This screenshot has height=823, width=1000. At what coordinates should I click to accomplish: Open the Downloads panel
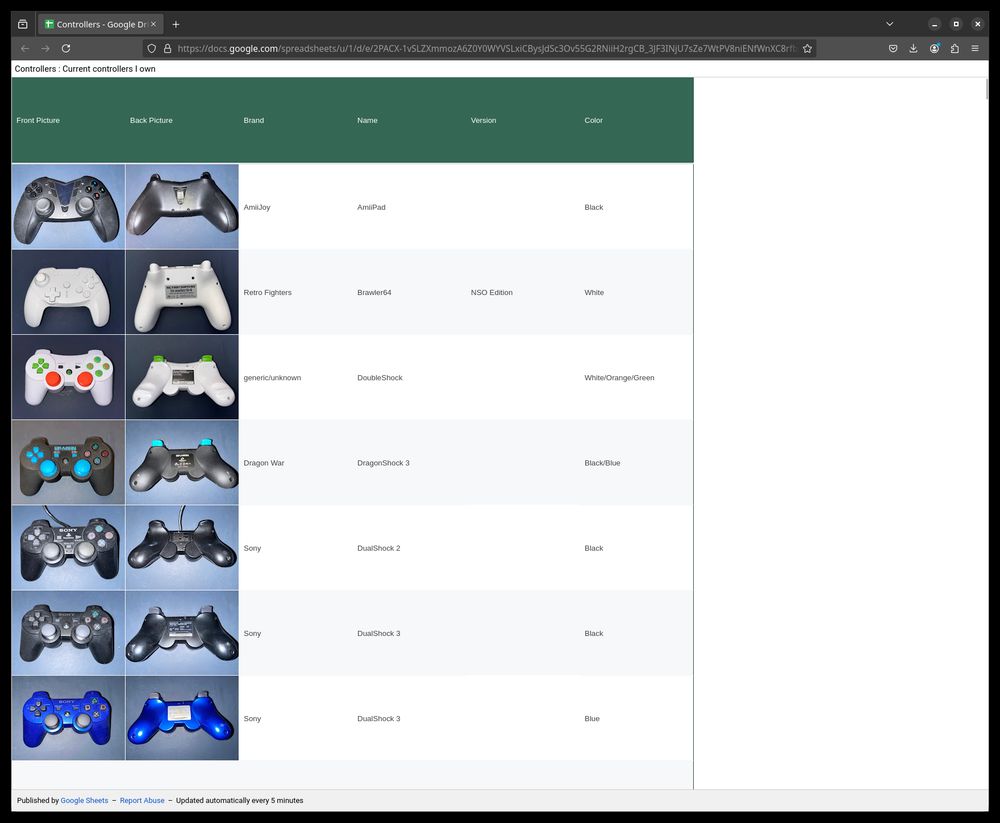click(913, 48)
